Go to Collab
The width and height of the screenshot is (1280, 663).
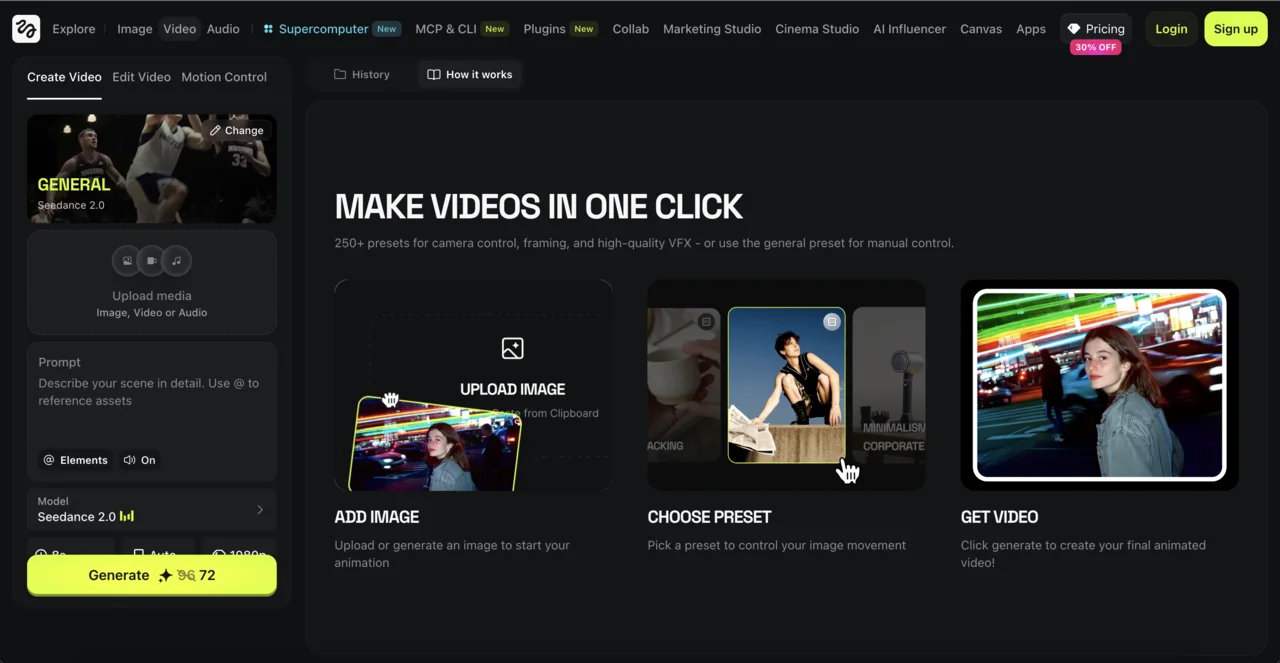coord(630,29)
